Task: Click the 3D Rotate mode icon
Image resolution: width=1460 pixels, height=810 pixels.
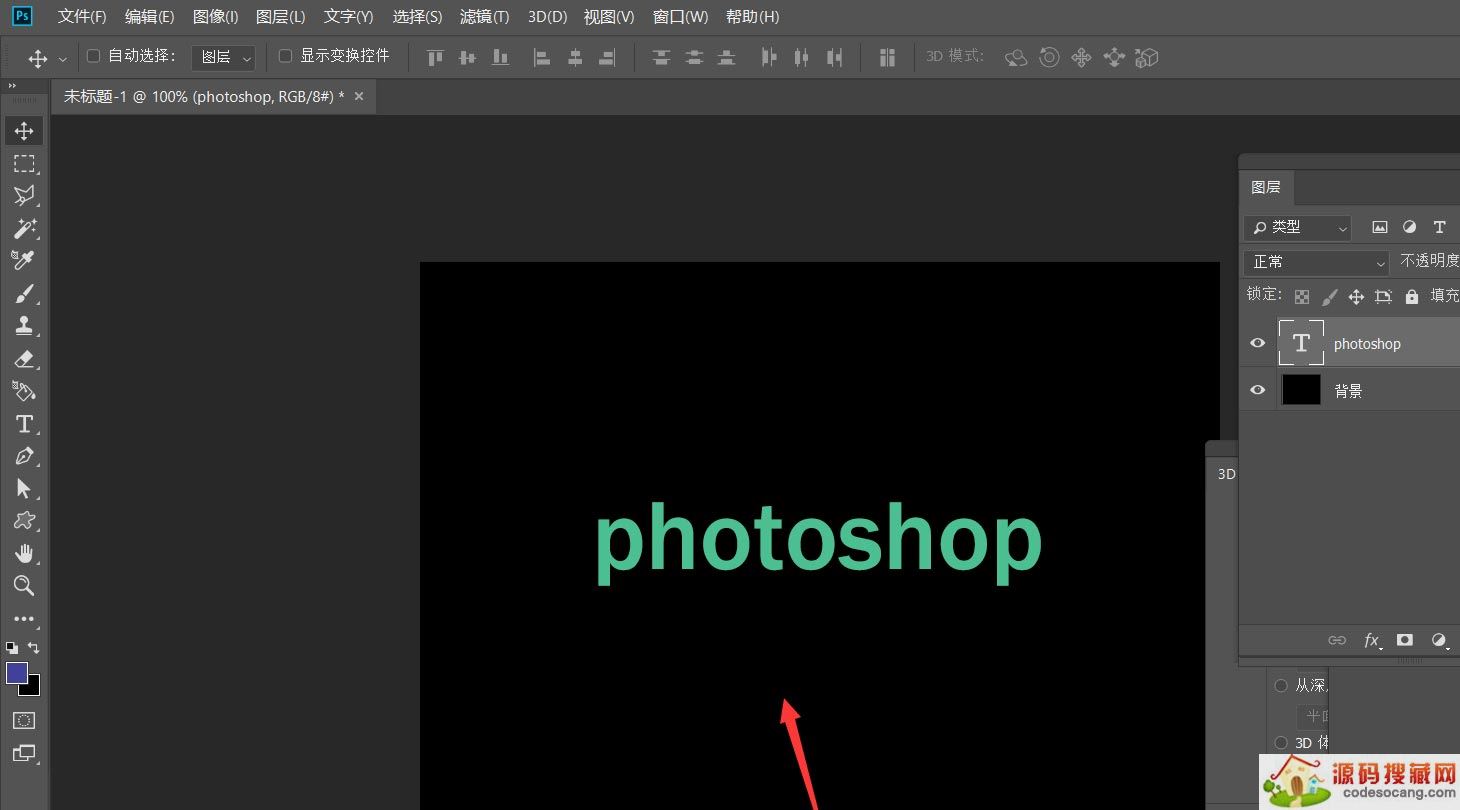Action: 1016,58
